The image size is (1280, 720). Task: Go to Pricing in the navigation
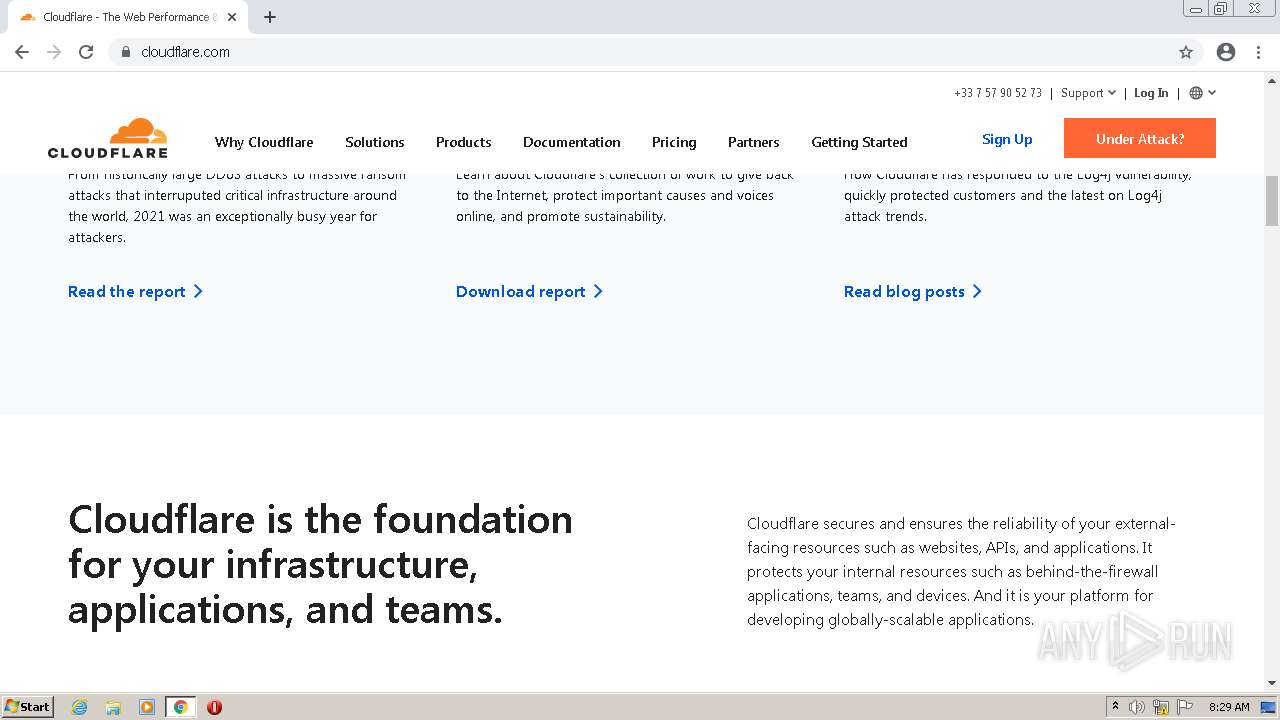674,142
